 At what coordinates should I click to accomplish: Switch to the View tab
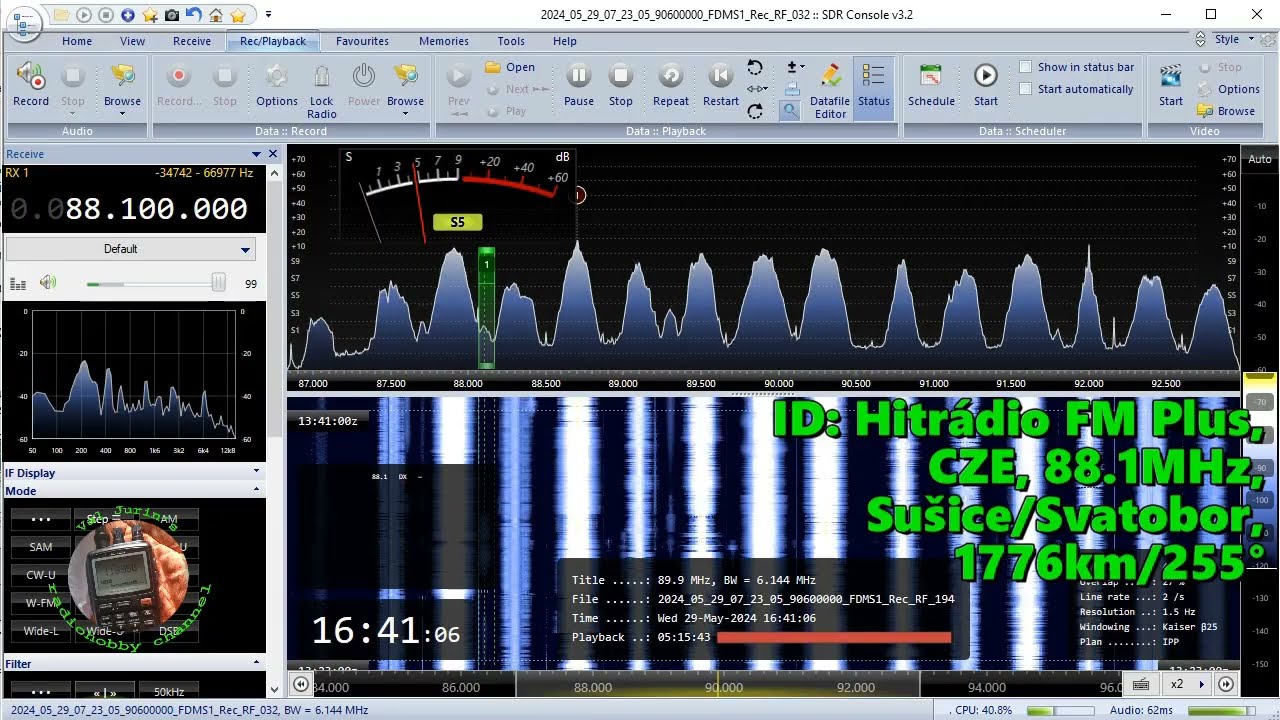point(132,41)
